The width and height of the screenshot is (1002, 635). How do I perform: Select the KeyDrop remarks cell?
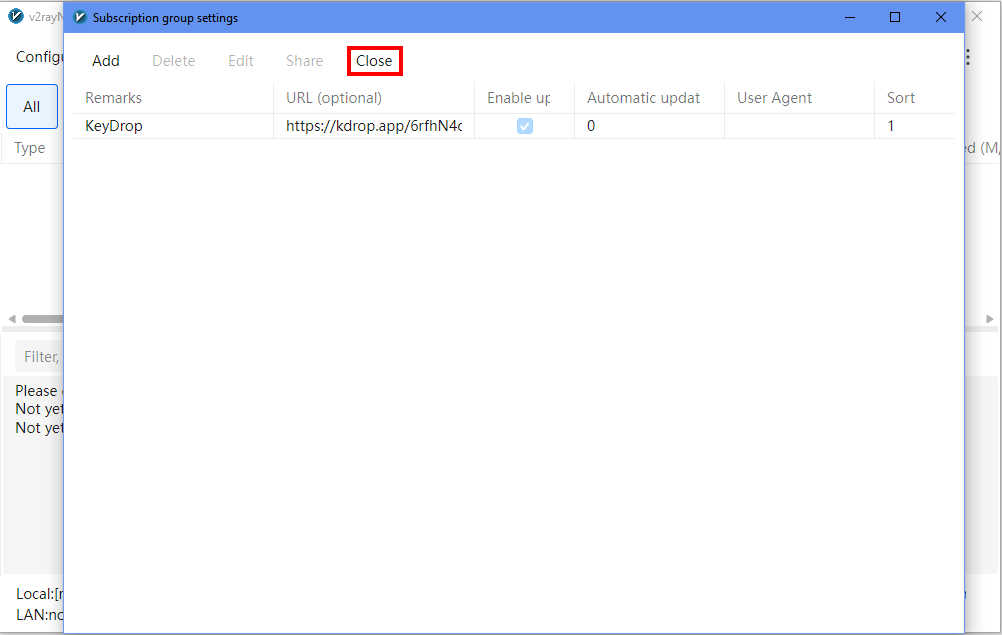(x=114, y=126)
